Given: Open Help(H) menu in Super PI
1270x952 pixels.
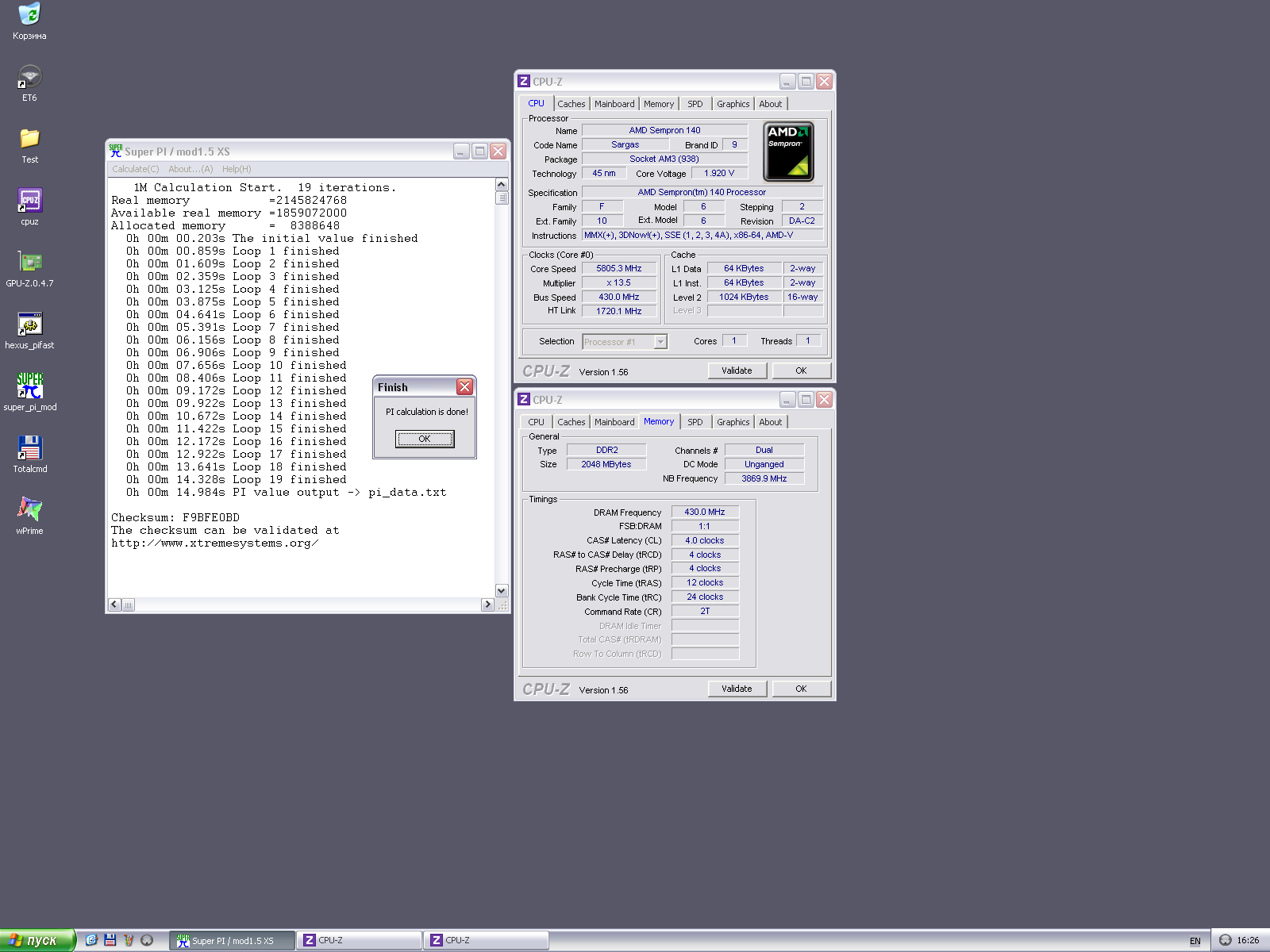Looking at the screenshot, I should point(237,169).
